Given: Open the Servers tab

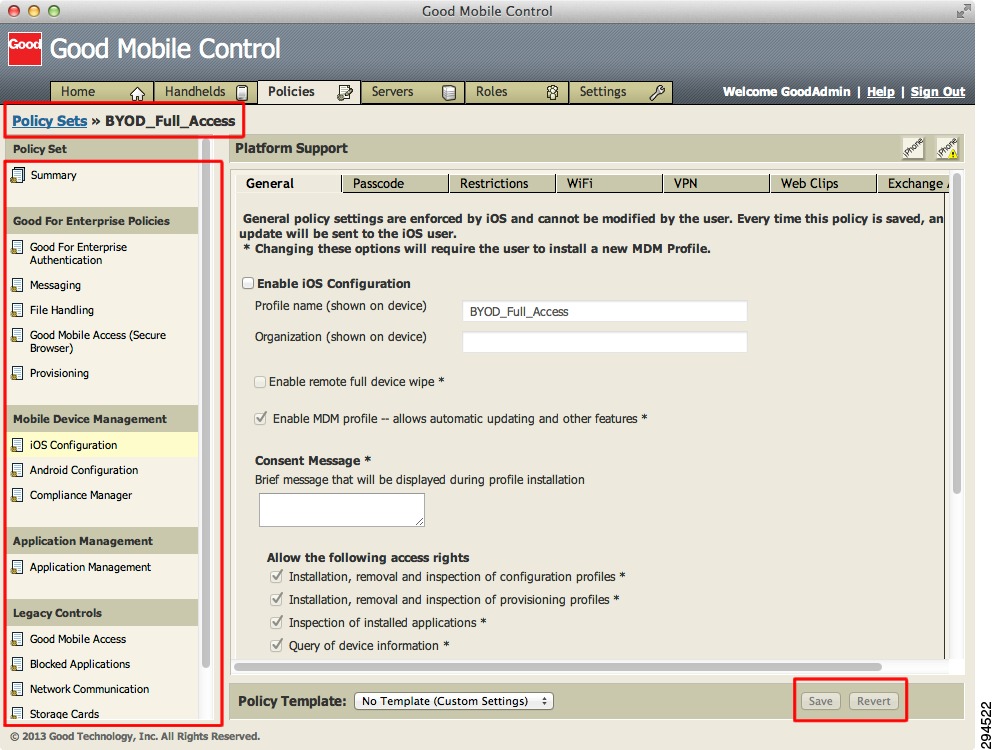Looking at the screenshot, I should [x=412, y=92].
